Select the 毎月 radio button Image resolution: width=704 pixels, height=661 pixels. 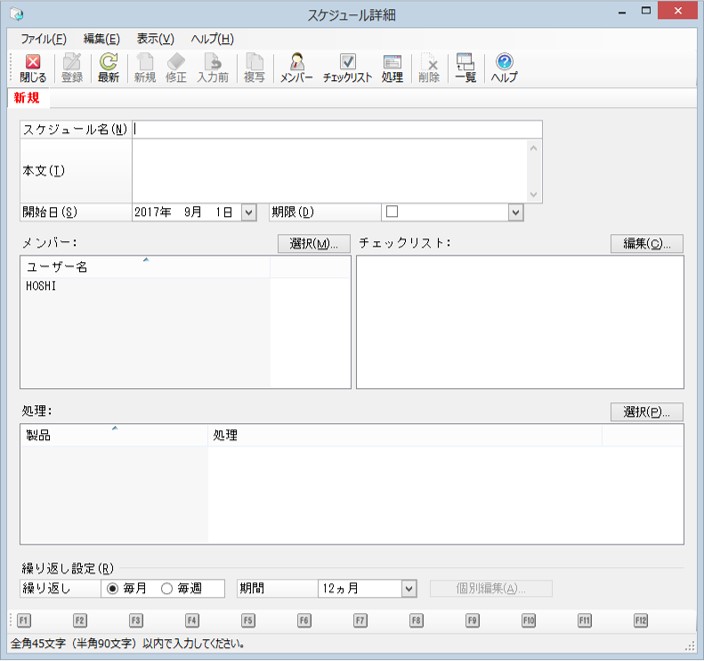point(112,588)
